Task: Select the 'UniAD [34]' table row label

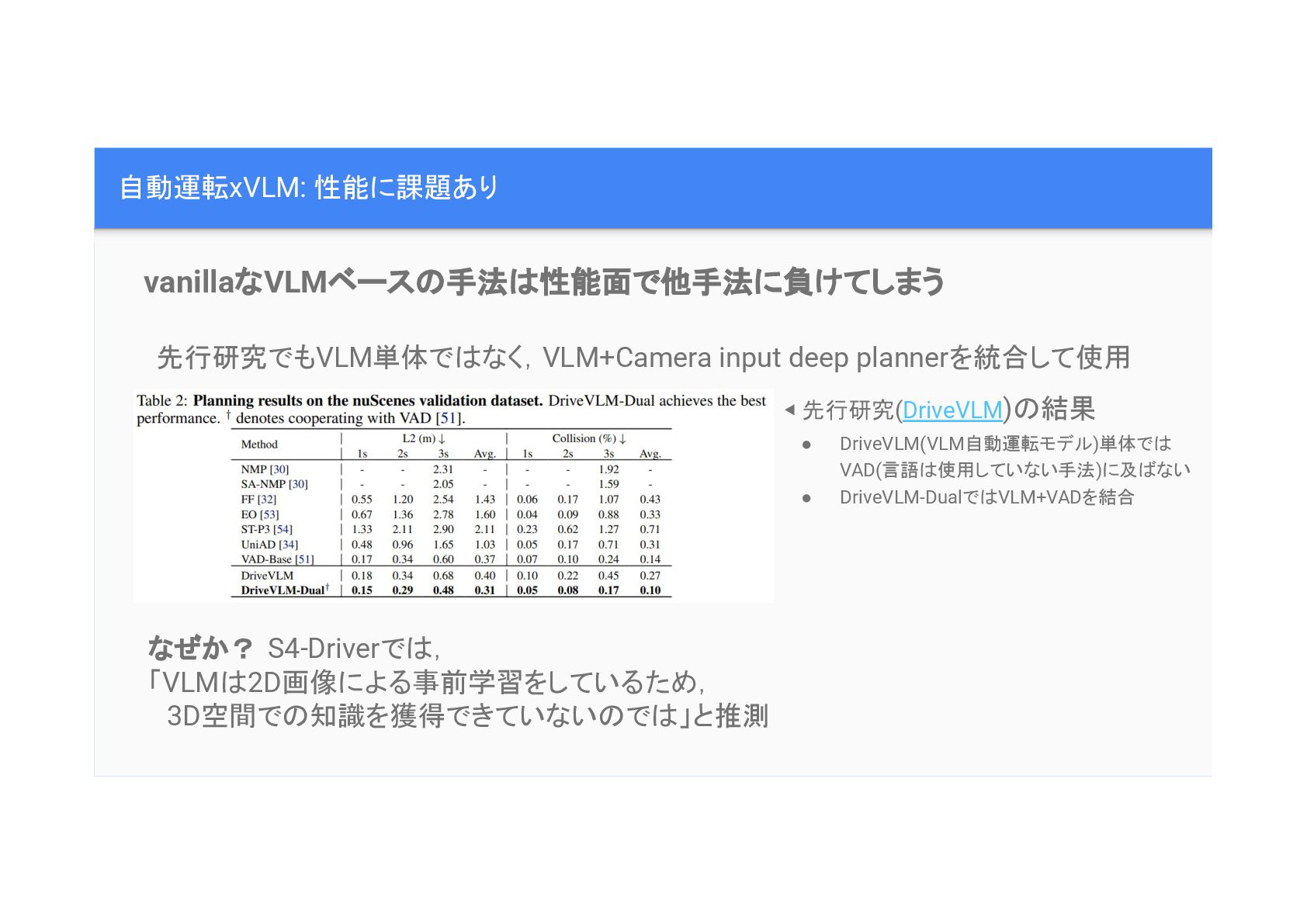Action: [x=269, y=545]
